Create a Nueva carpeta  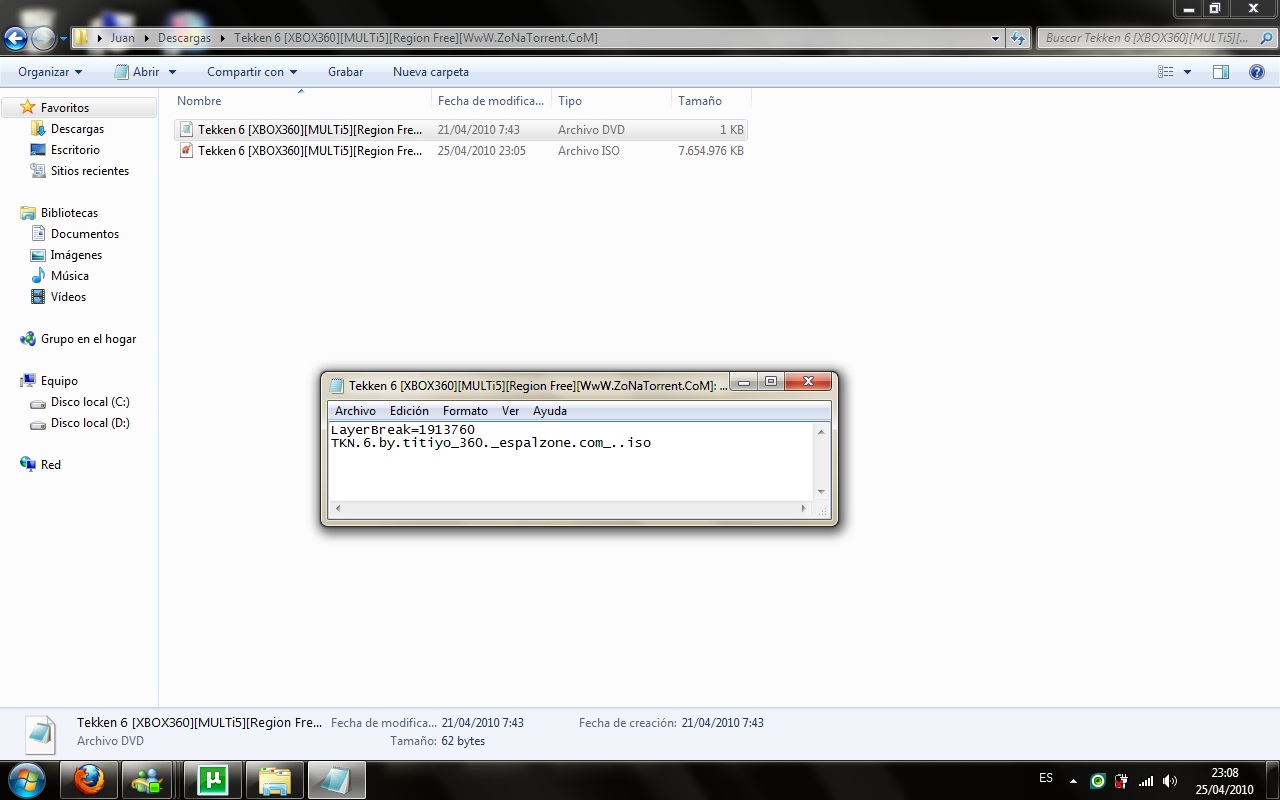[431, 72]
